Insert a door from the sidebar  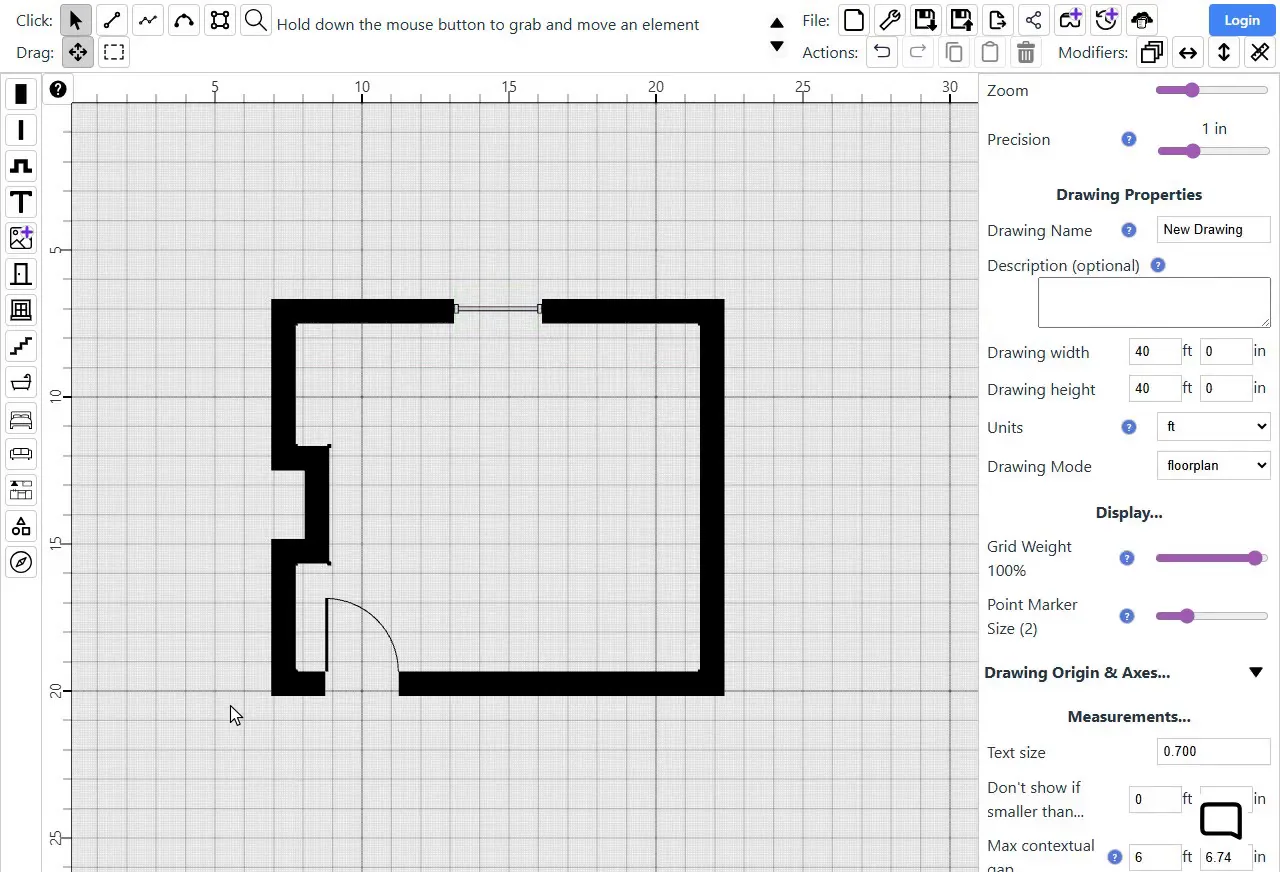click(x=21, y=274)
